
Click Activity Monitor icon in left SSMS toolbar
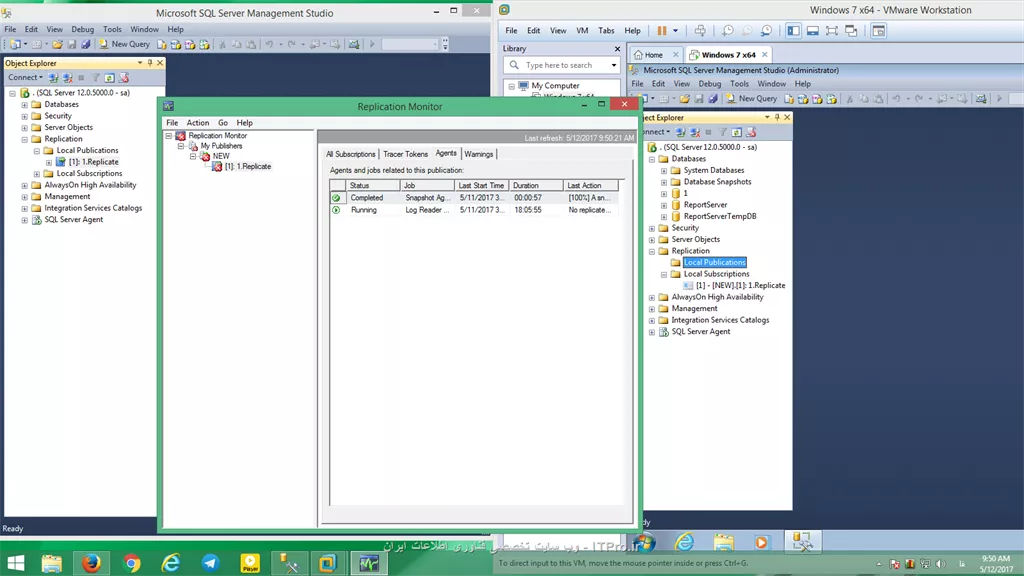[354, 44]
